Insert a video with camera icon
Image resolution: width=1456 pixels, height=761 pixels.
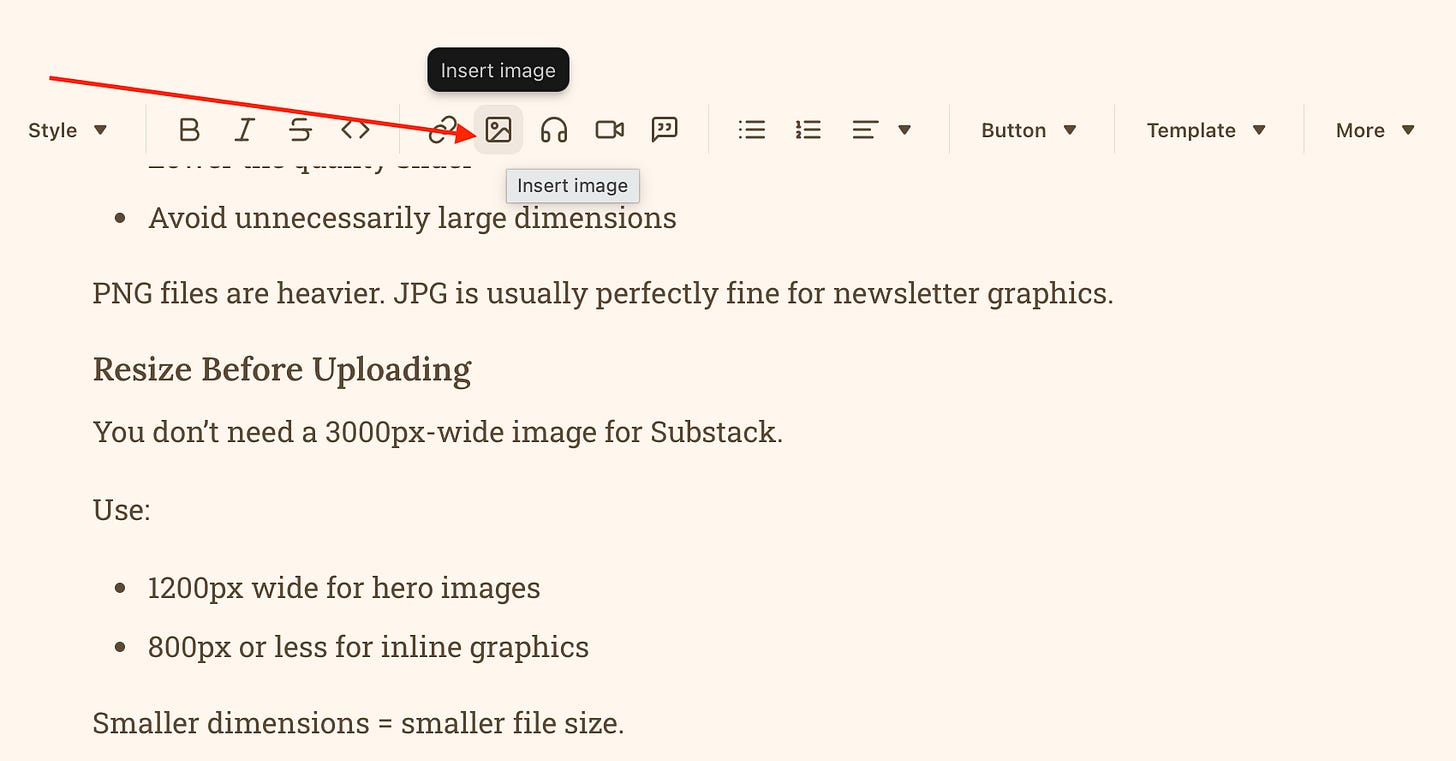pos(609,130)
